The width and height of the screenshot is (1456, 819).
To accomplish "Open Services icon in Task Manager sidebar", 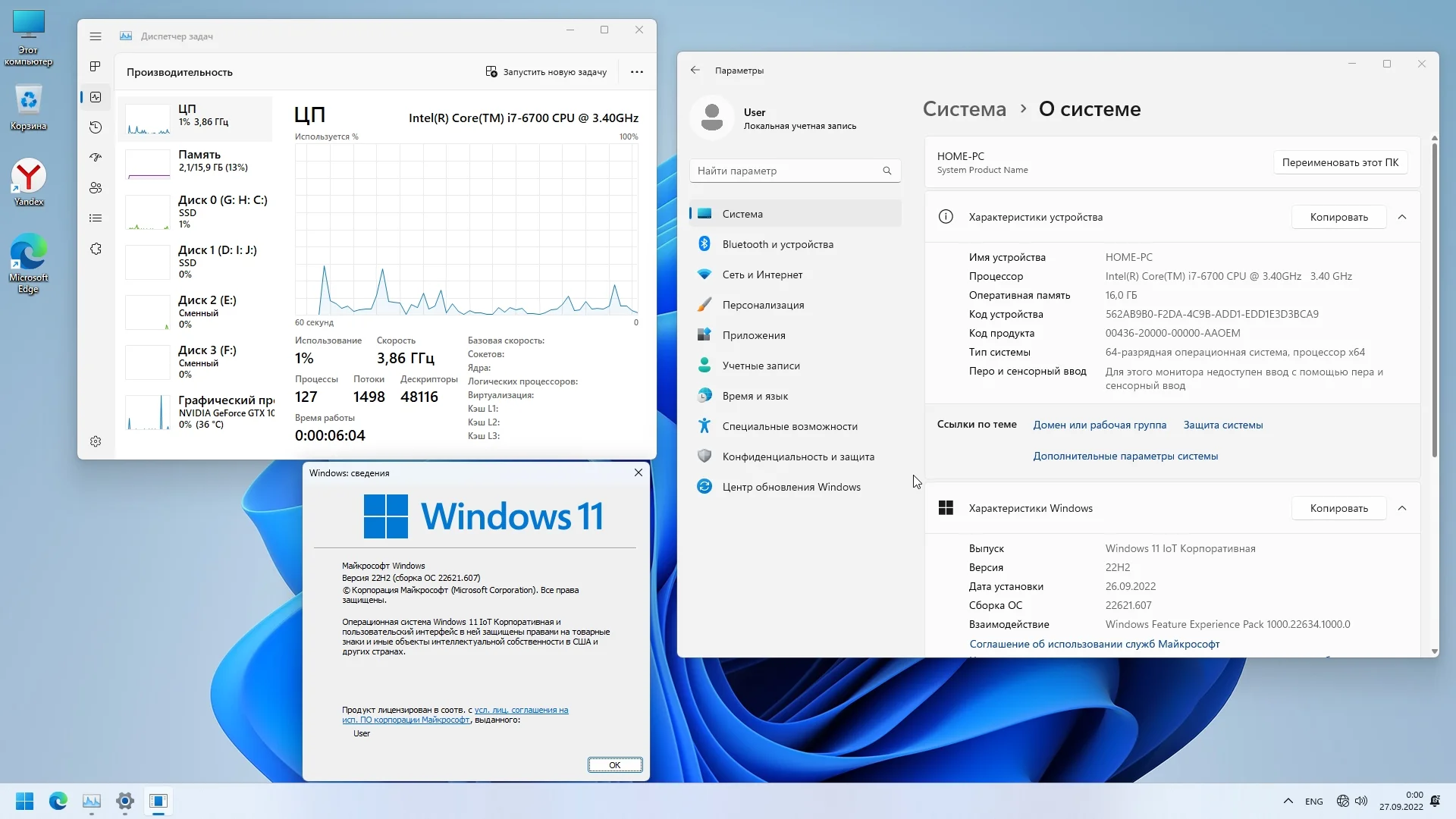I will 96,249.
